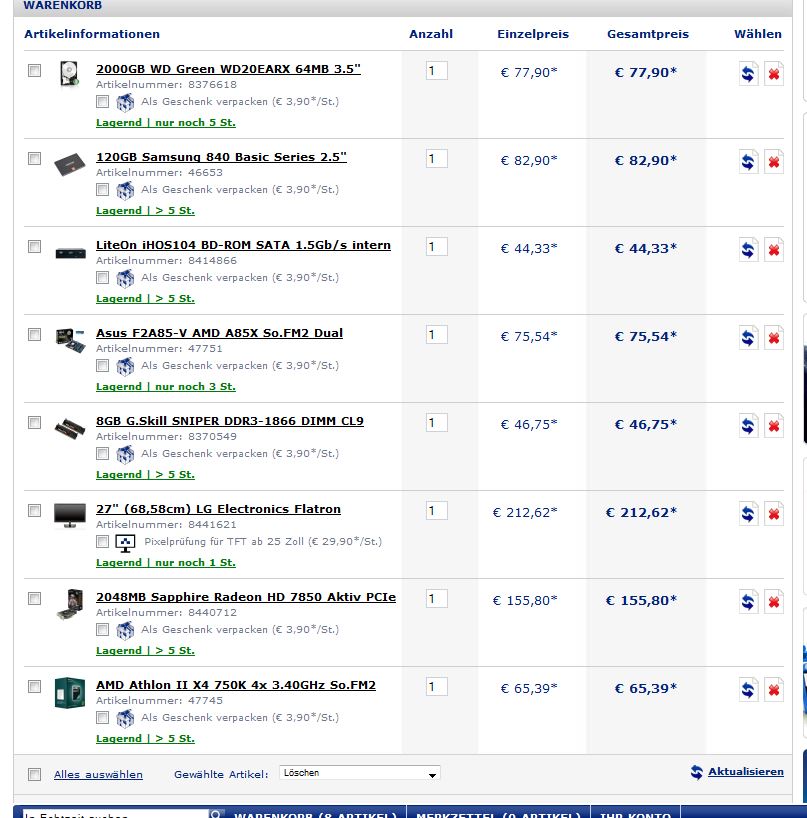Open Ihr Konto tab in bottom bar
Image resolution: width=807 pixels, height=818 pixels.
(x=635, y=813)
